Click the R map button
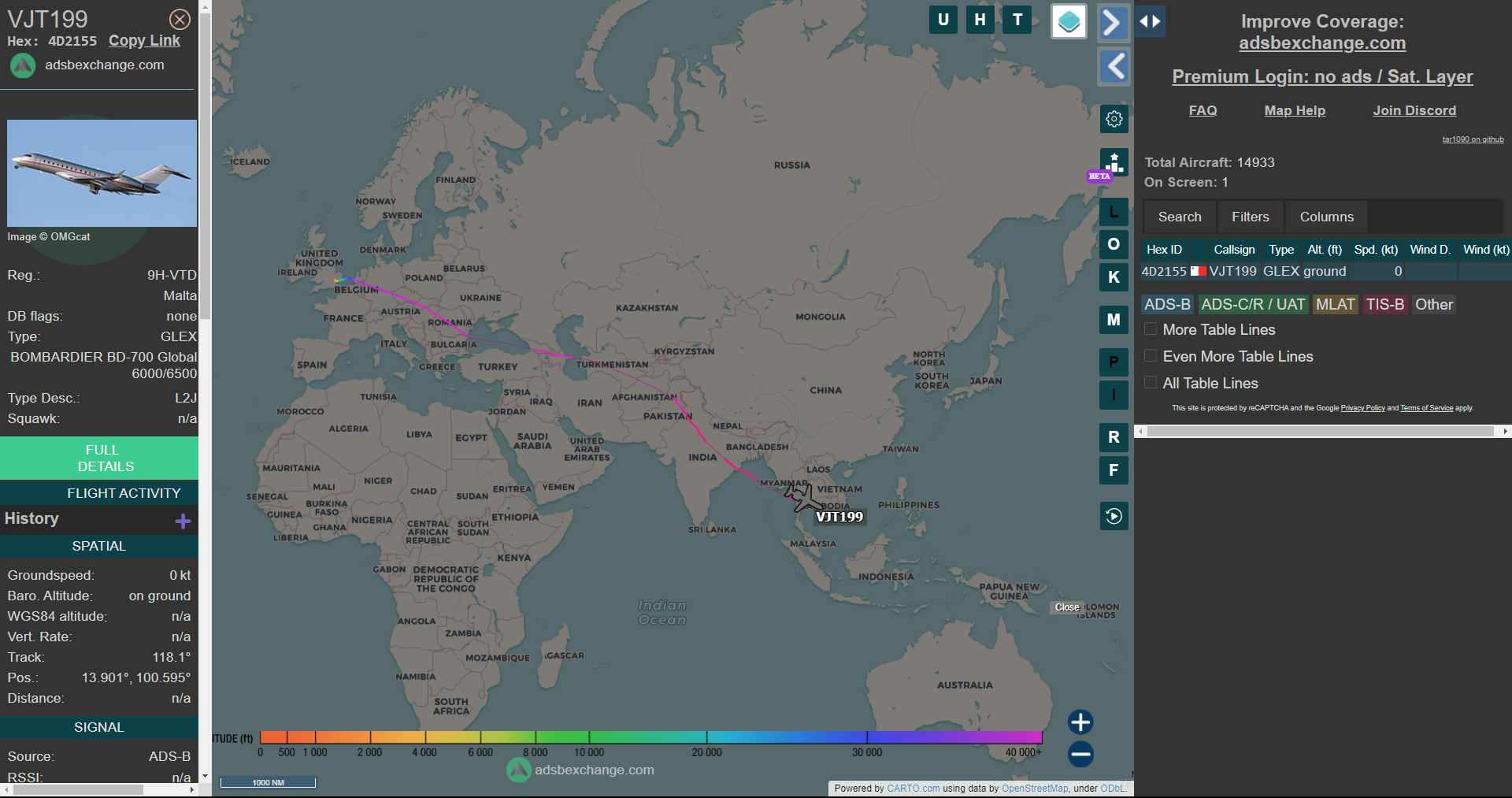This screenshot has height=798, width=1512. tap(1114, 437)
